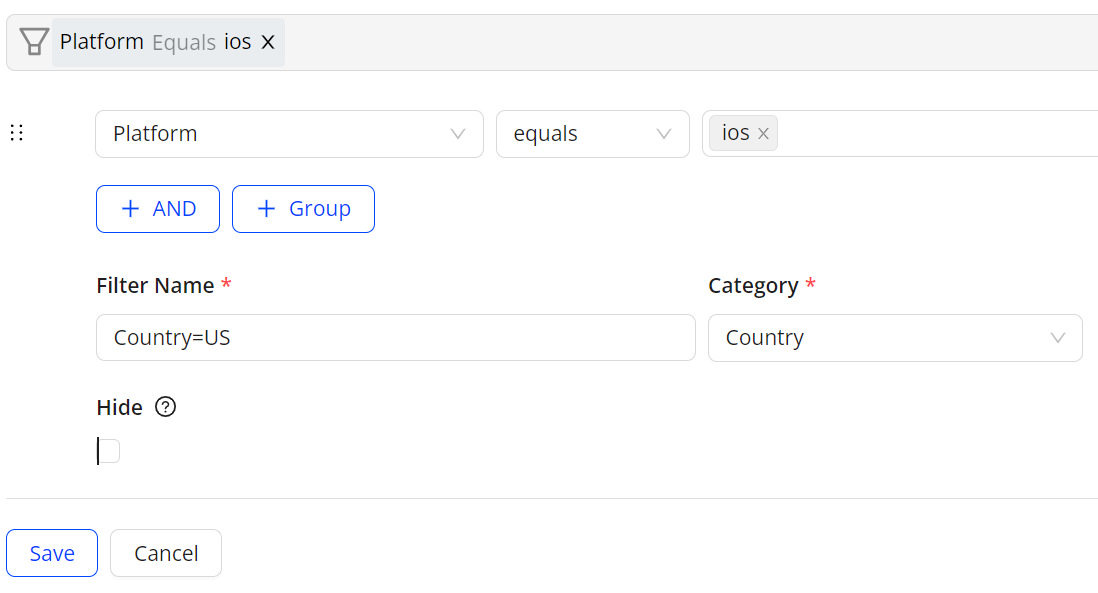Add a new filter Group
1098x593 pixels.
(x=303, y=209)
